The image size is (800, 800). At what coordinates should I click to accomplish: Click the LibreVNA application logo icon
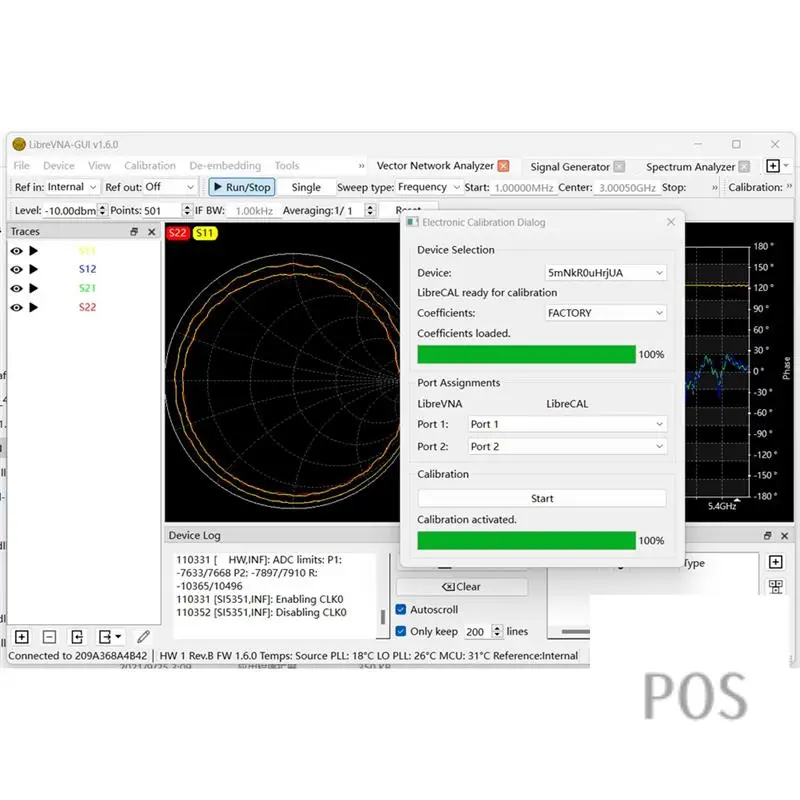click(19, 144)
